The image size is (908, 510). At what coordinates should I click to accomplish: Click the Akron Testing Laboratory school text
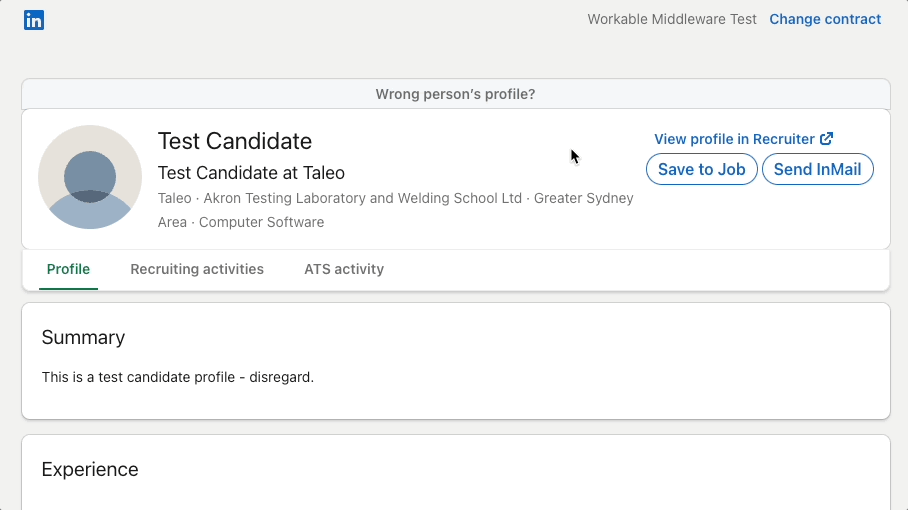[x=363, y=198]
